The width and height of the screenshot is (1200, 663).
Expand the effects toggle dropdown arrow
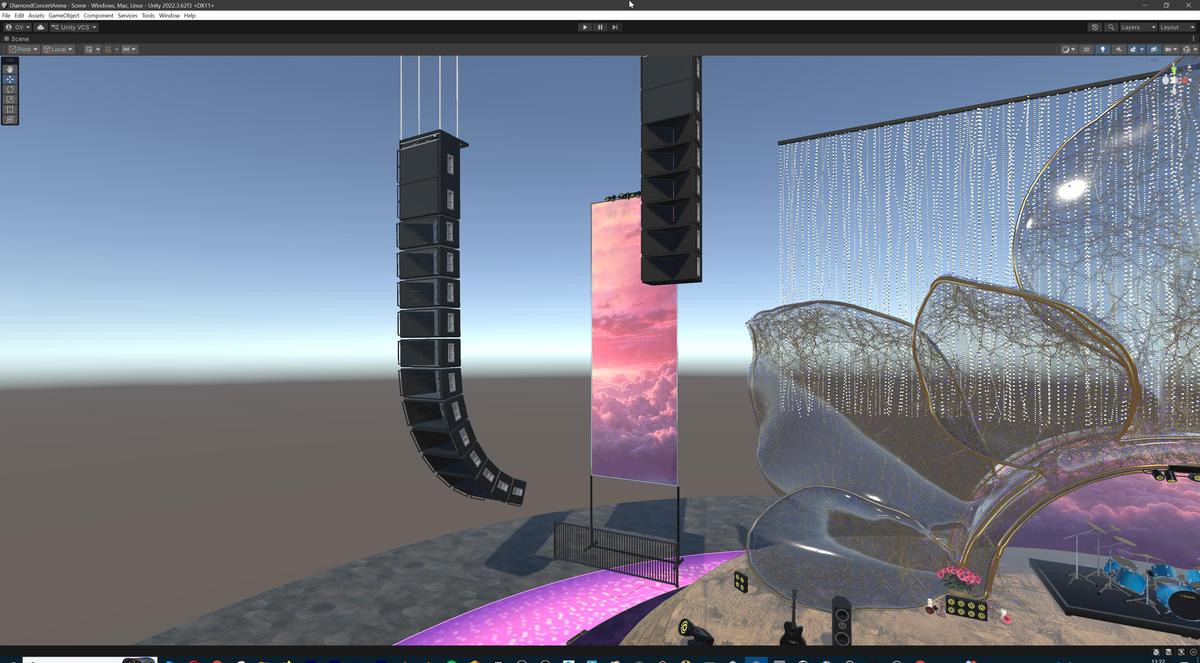[1142, 49]
